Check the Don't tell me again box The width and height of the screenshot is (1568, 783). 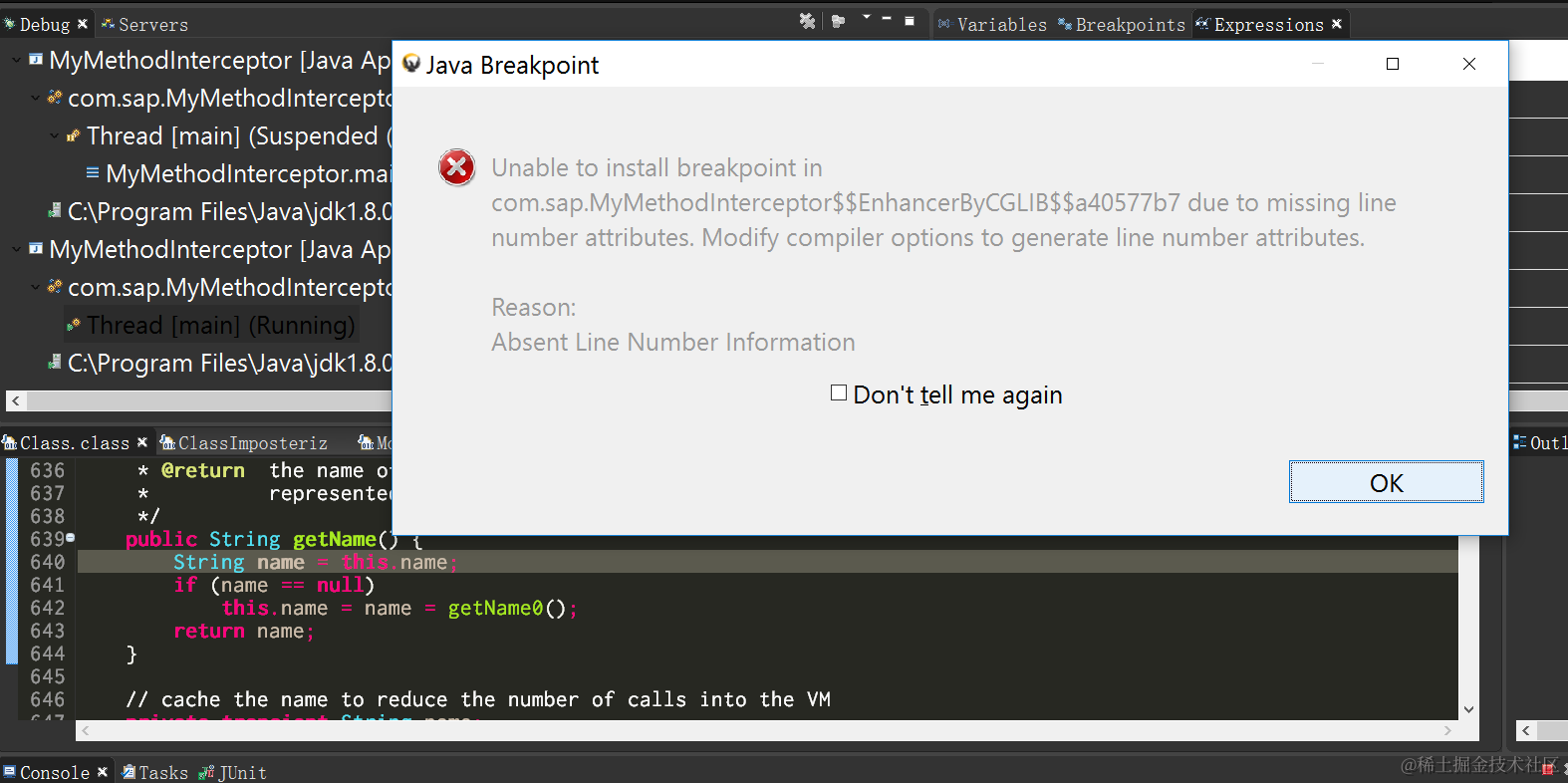point(839,393)
